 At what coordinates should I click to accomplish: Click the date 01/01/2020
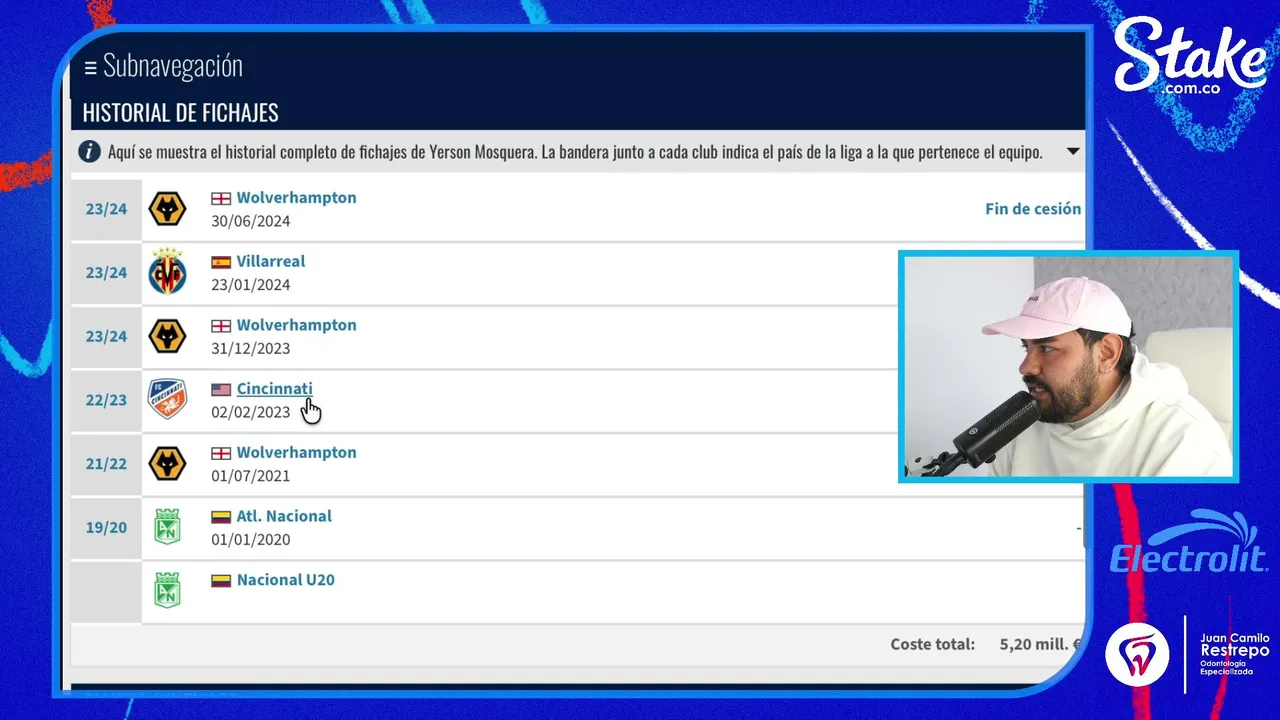tap(250, 540)
